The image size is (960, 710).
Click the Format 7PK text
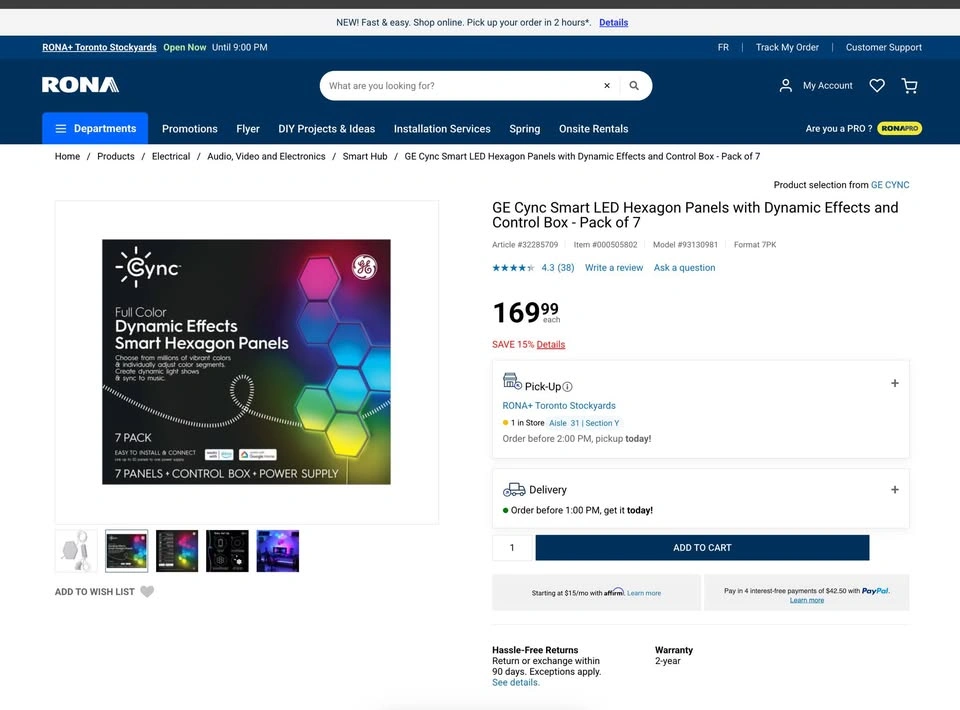pos(755,245)
